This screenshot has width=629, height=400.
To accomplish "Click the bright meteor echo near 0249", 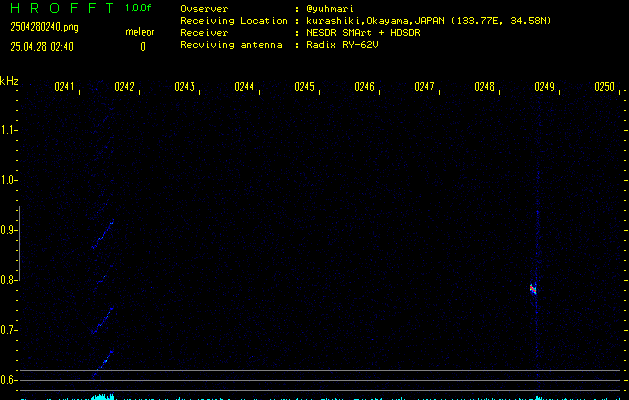I will [533, 289].
